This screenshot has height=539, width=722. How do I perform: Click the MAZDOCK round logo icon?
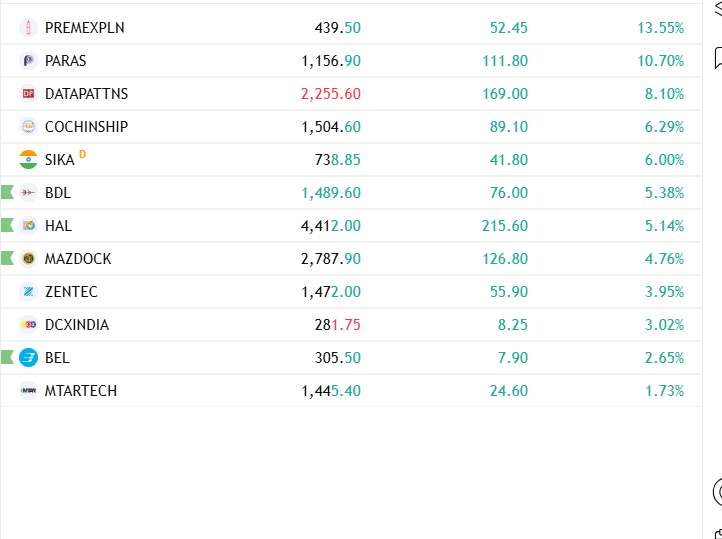(28, 259)
